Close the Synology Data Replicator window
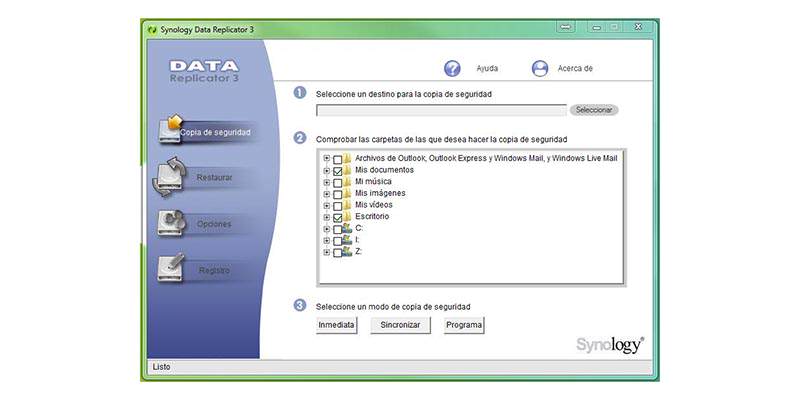 coord(638,27)
